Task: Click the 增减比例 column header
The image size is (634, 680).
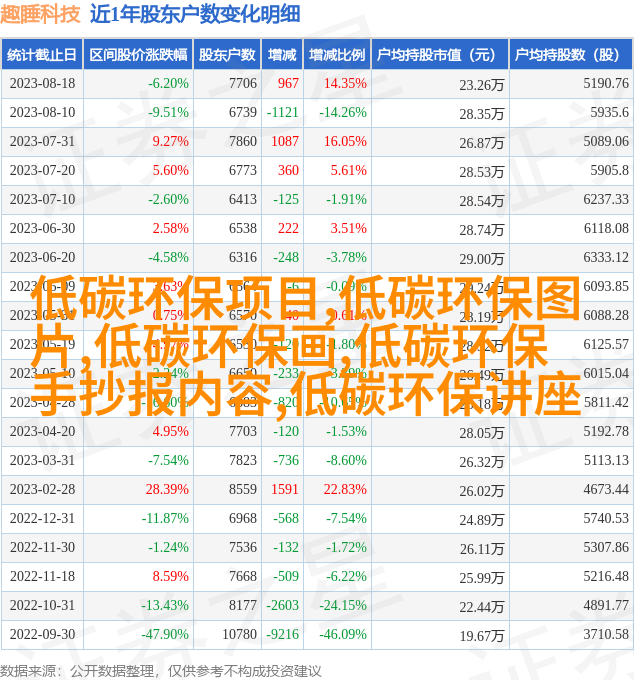Action: [x=337, y=55]
